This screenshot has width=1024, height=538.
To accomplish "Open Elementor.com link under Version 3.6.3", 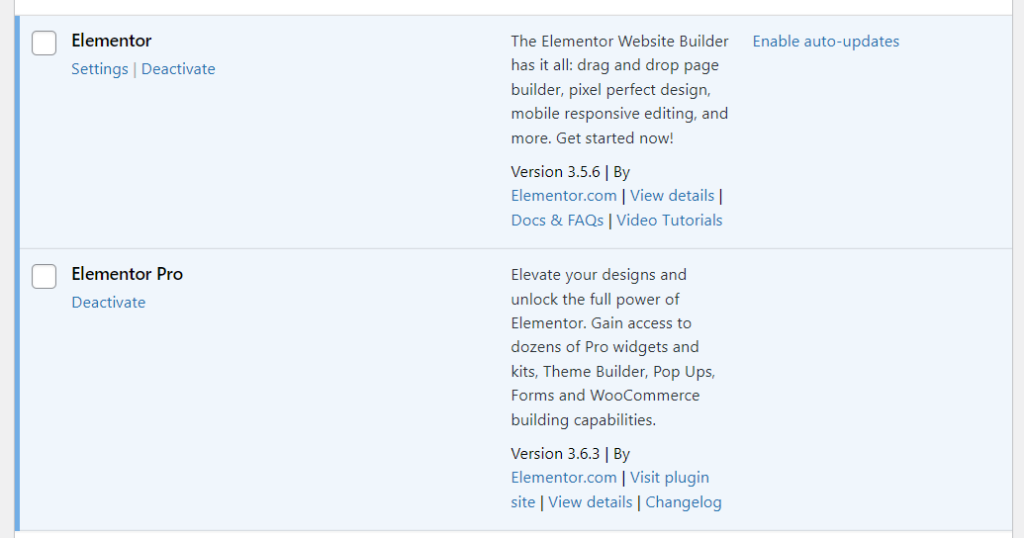I will point(563,478).
